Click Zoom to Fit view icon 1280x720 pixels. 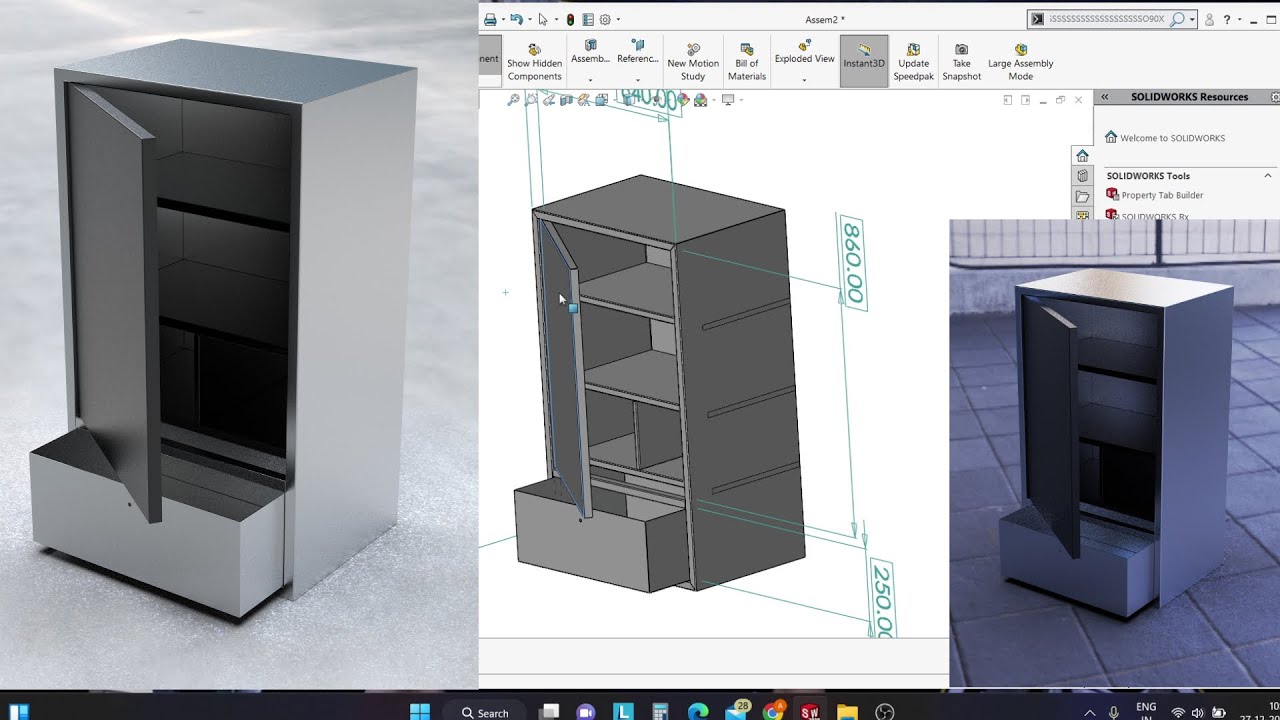pyautogui.click(x=514, y=100)
